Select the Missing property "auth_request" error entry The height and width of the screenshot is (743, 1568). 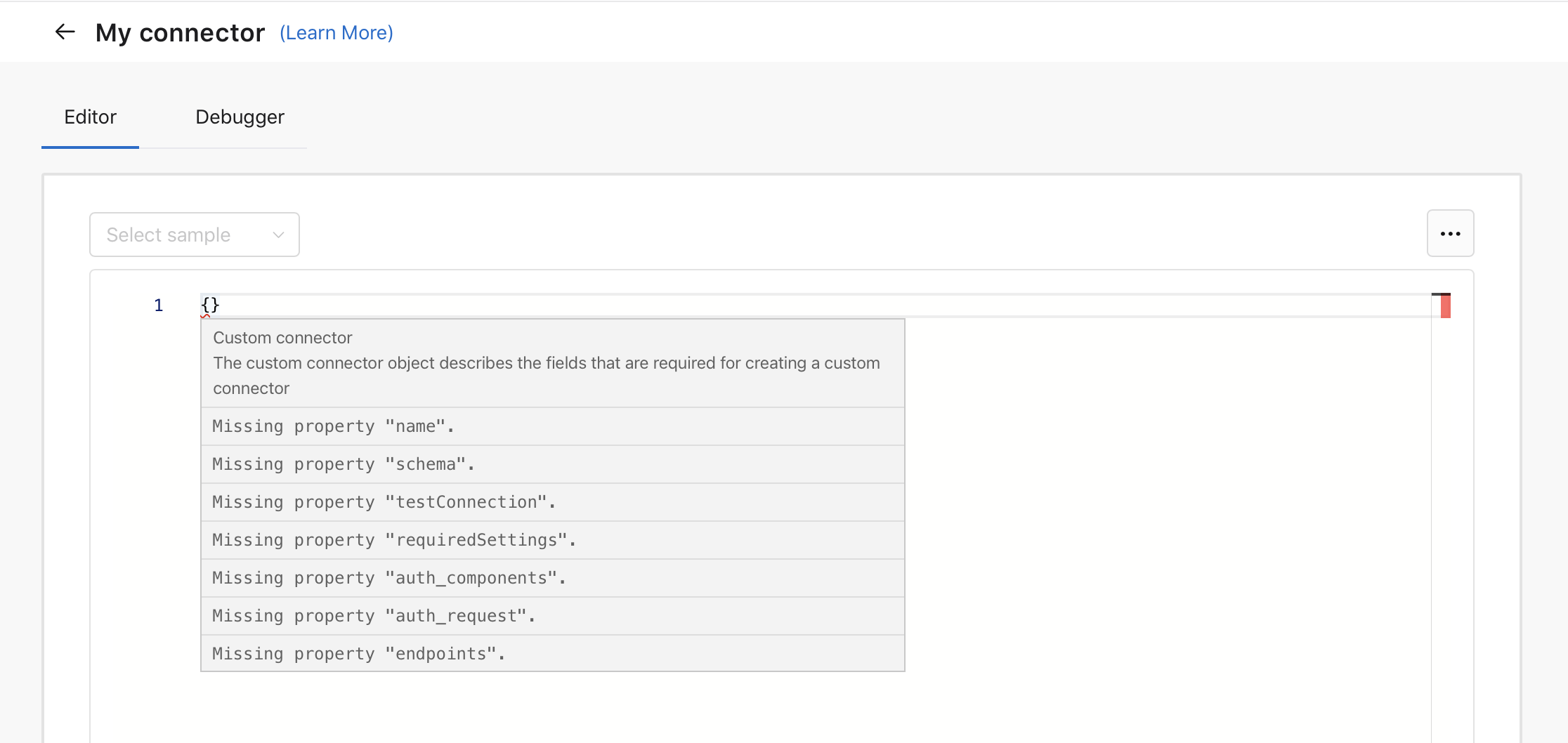tap(373, 615)
